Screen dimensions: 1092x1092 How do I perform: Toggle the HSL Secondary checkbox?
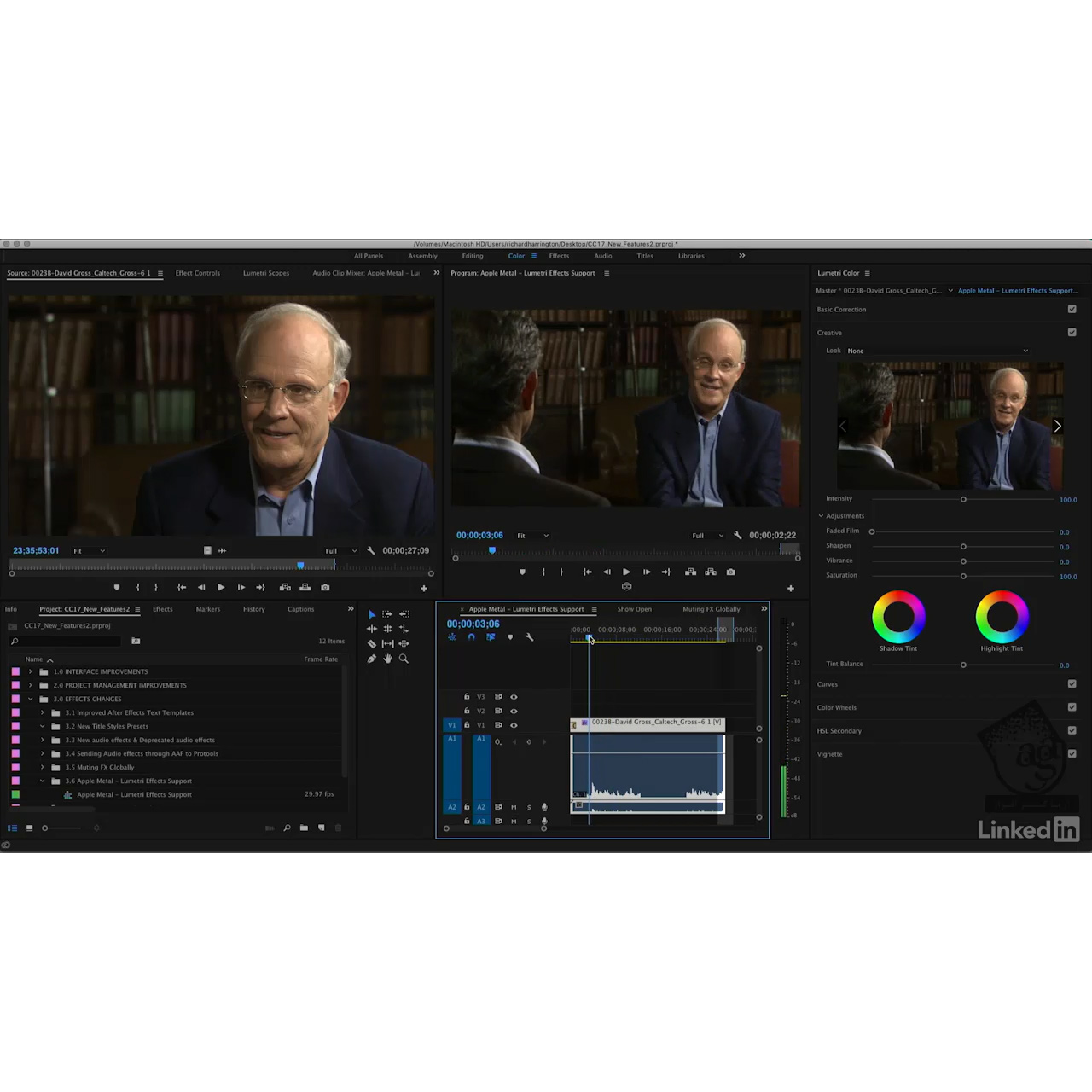click(x=1072, y=730)
